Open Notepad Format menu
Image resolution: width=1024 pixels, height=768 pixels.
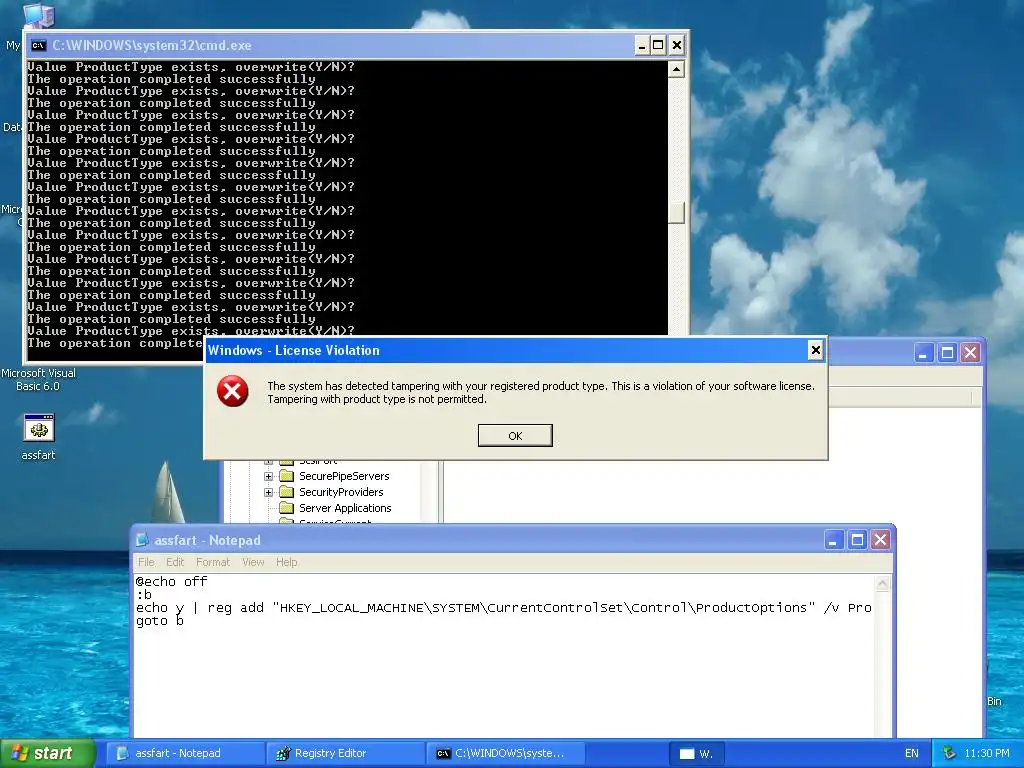pyautogui.click(x=213, y=562)
